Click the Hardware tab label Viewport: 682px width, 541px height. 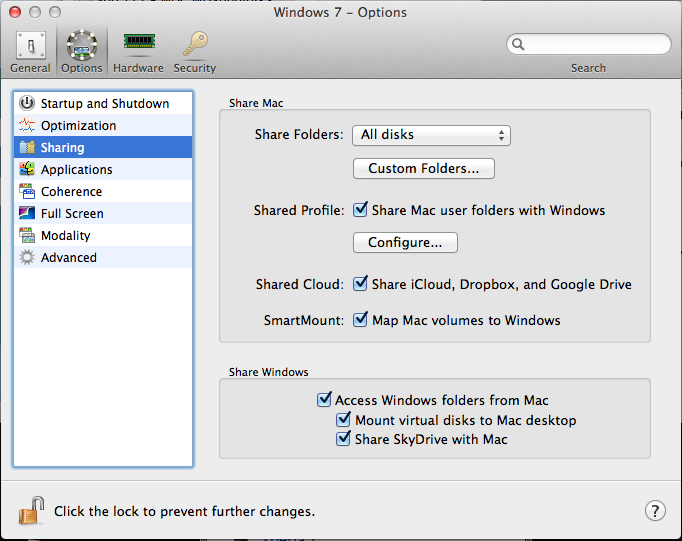click(138, 68)
